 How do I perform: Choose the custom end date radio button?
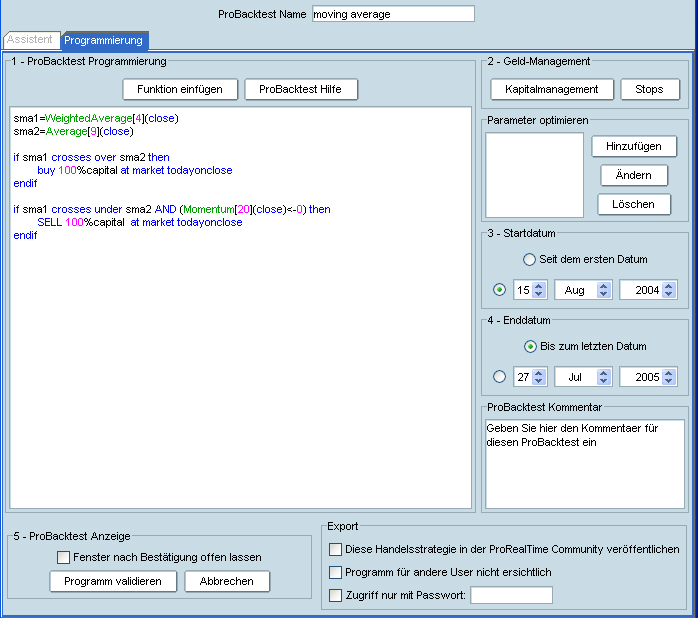(x=500, y=377)
